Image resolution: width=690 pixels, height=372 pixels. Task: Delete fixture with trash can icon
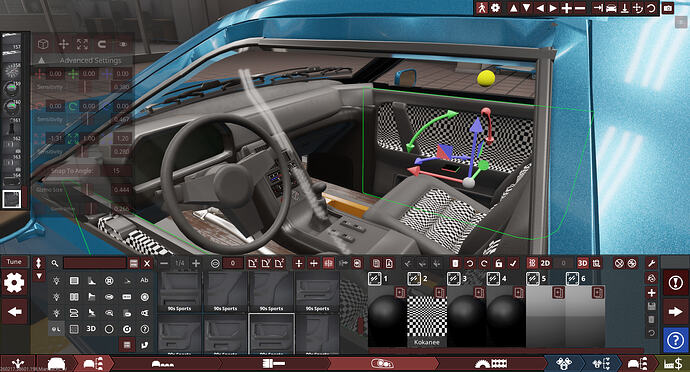click(x=455, y=263)
